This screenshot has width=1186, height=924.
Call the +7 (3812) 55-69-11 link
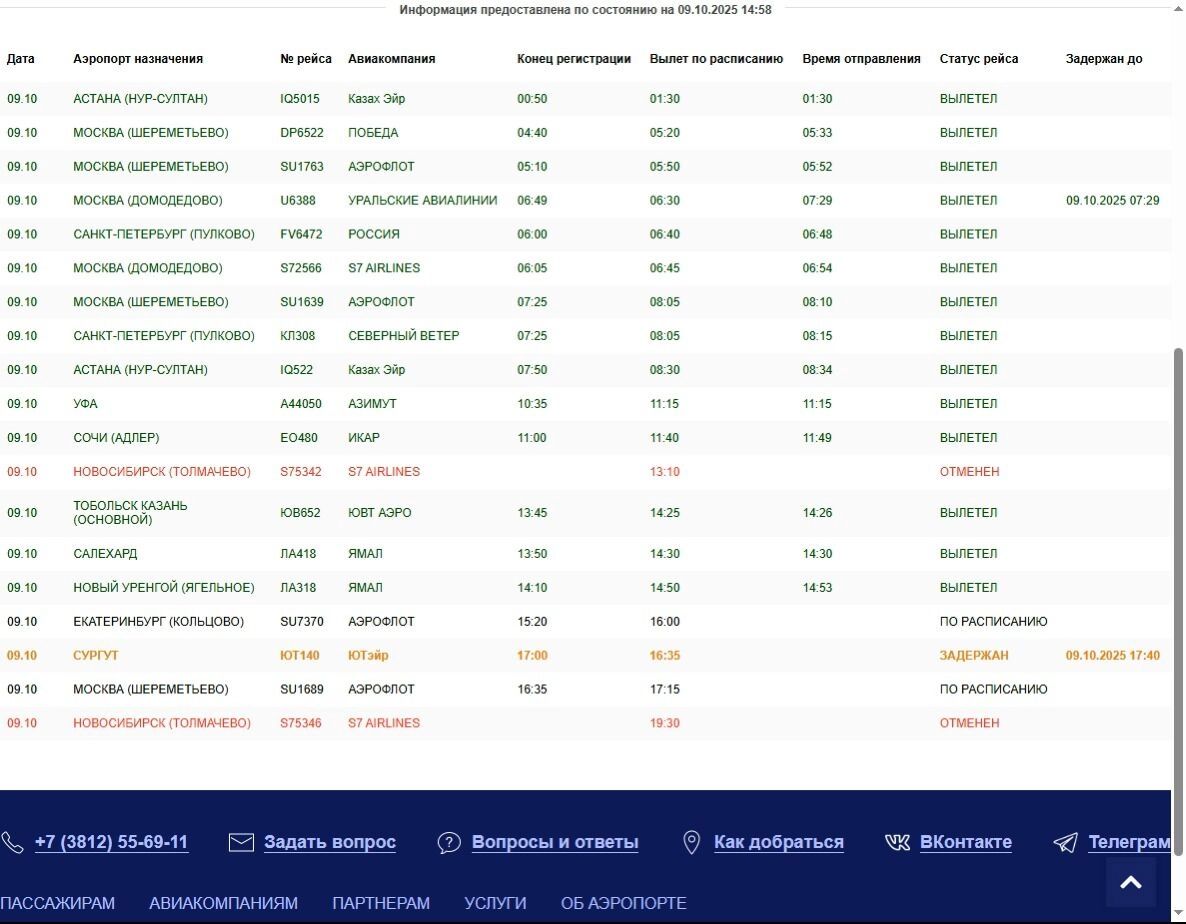coord(111,842)
